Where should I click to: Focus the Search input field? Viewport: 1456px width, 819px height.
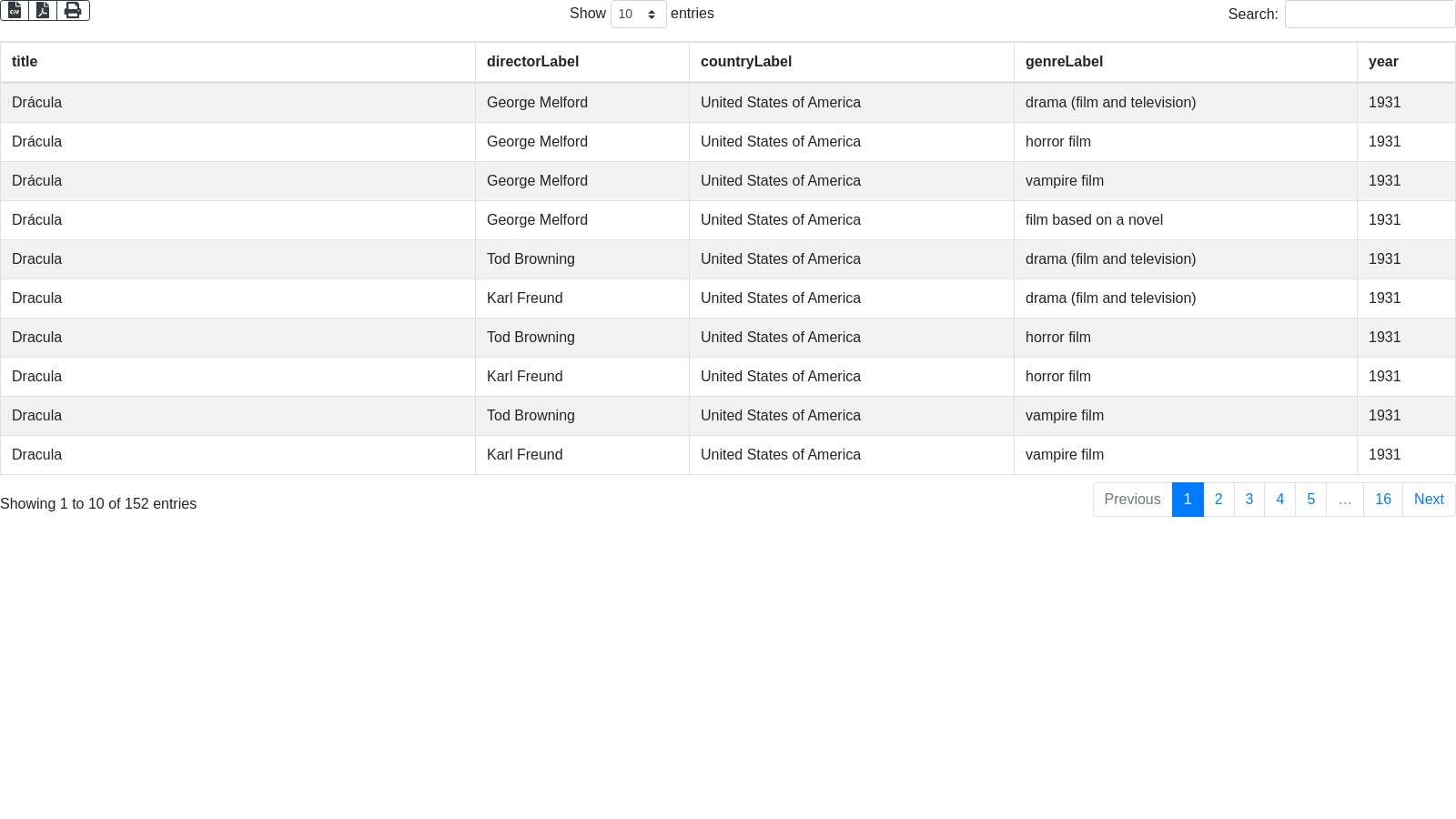(1370, 15)
